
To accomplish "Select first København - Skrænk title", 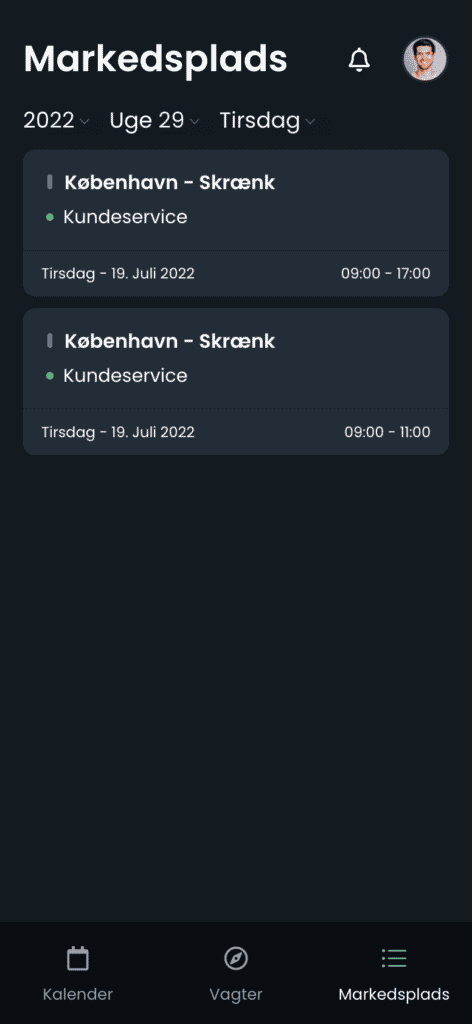I will click(170, 182).
